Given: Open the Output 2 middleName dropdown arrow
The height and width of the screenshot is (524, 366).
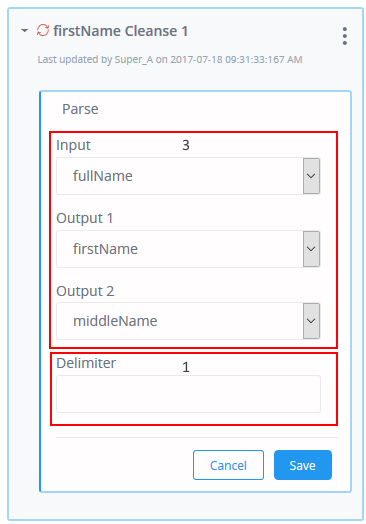Looking at the screenshot, I should tap(311, 321).
